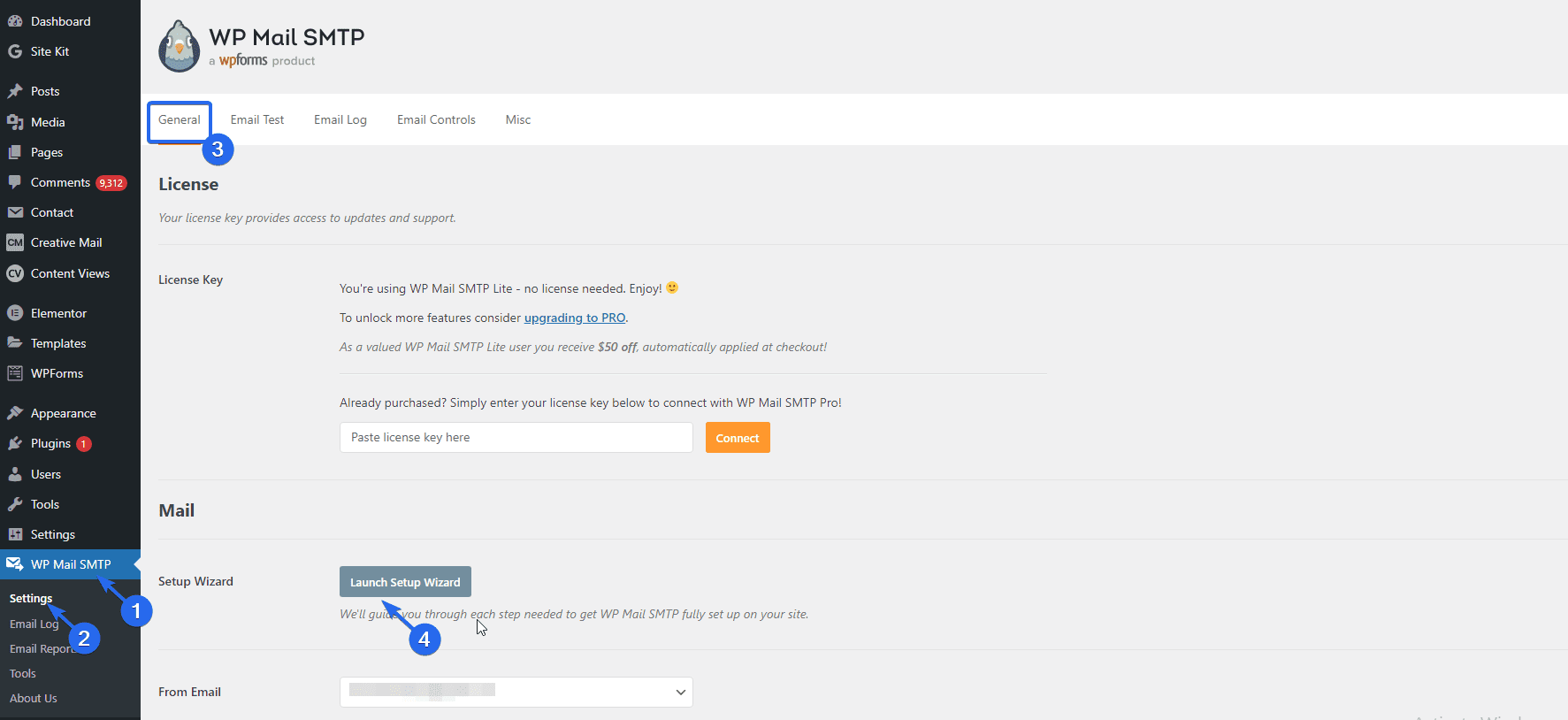
Task: Click the orange Connect button
Action: click(738, 438)
